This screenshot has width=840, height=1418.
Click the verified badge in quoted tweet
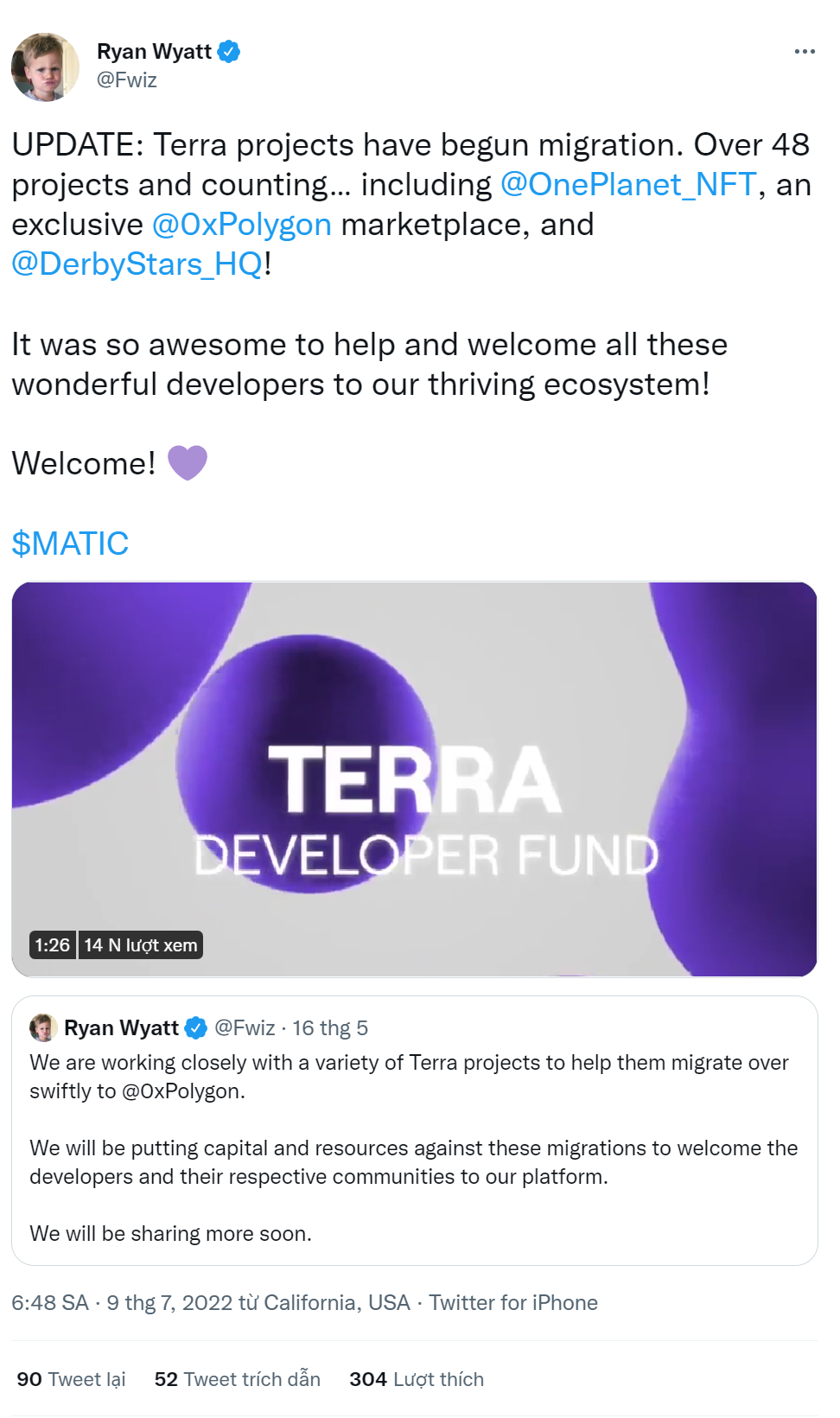196,1027
